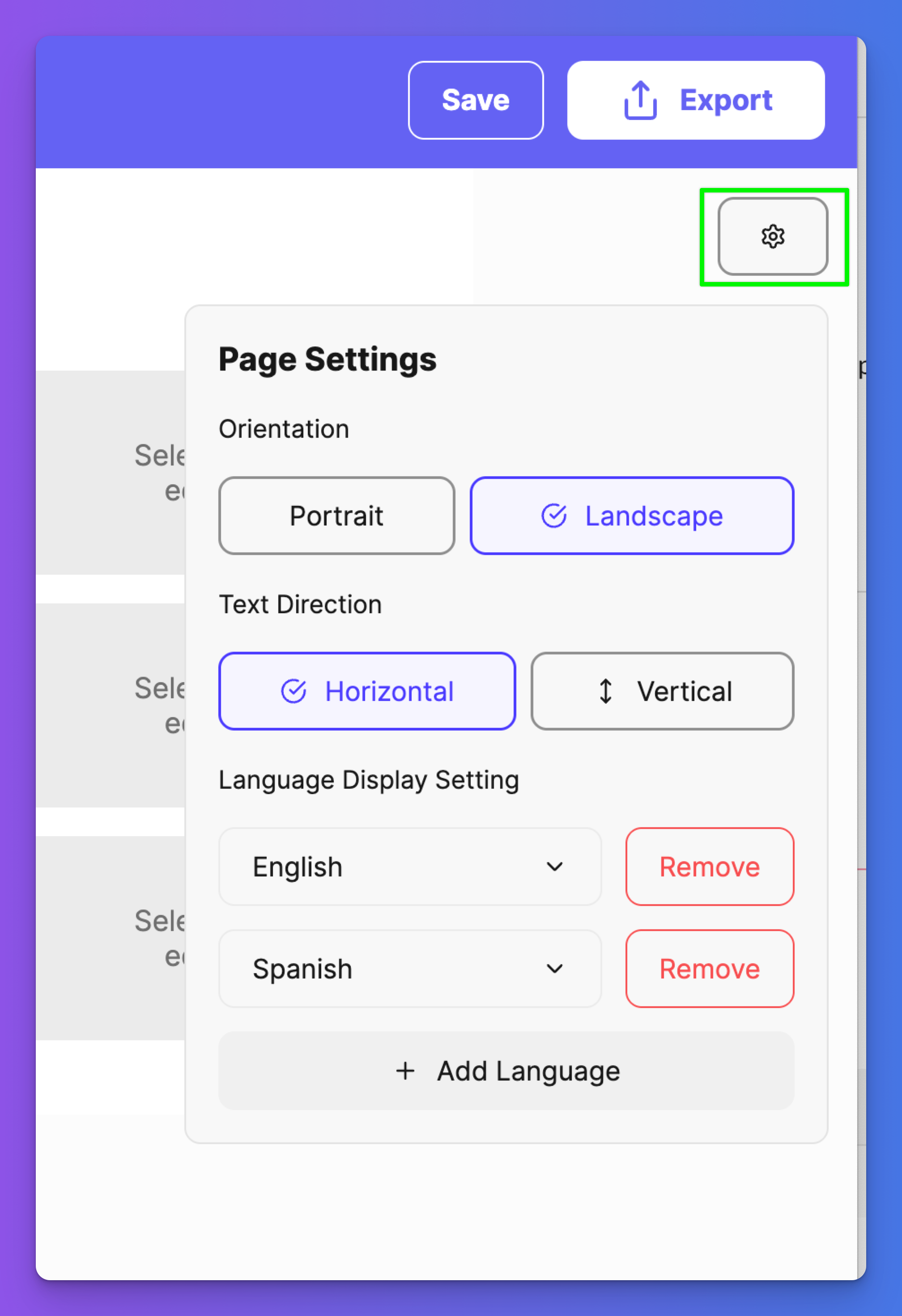Viewport: 902px width, 1316px height.
Task: Click the plus icon beside Add Language
Action: coord(405,1071)
